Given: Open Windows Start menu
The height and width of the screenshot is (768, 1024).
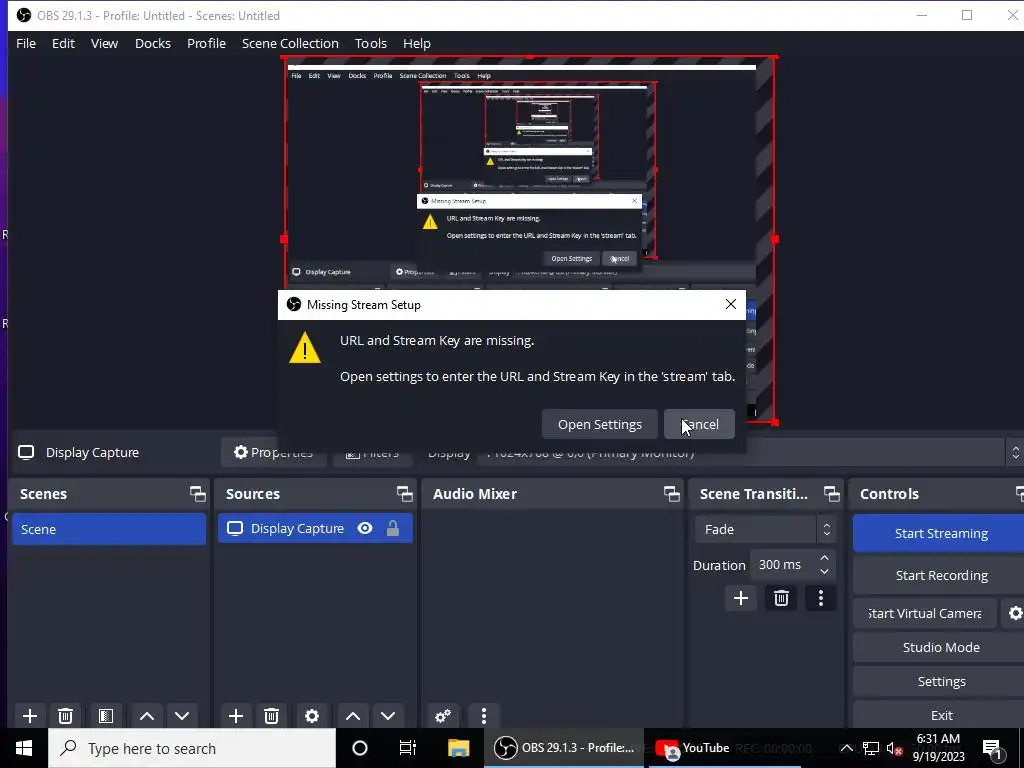Looking at the screenshot, I should tap(24, 748).
